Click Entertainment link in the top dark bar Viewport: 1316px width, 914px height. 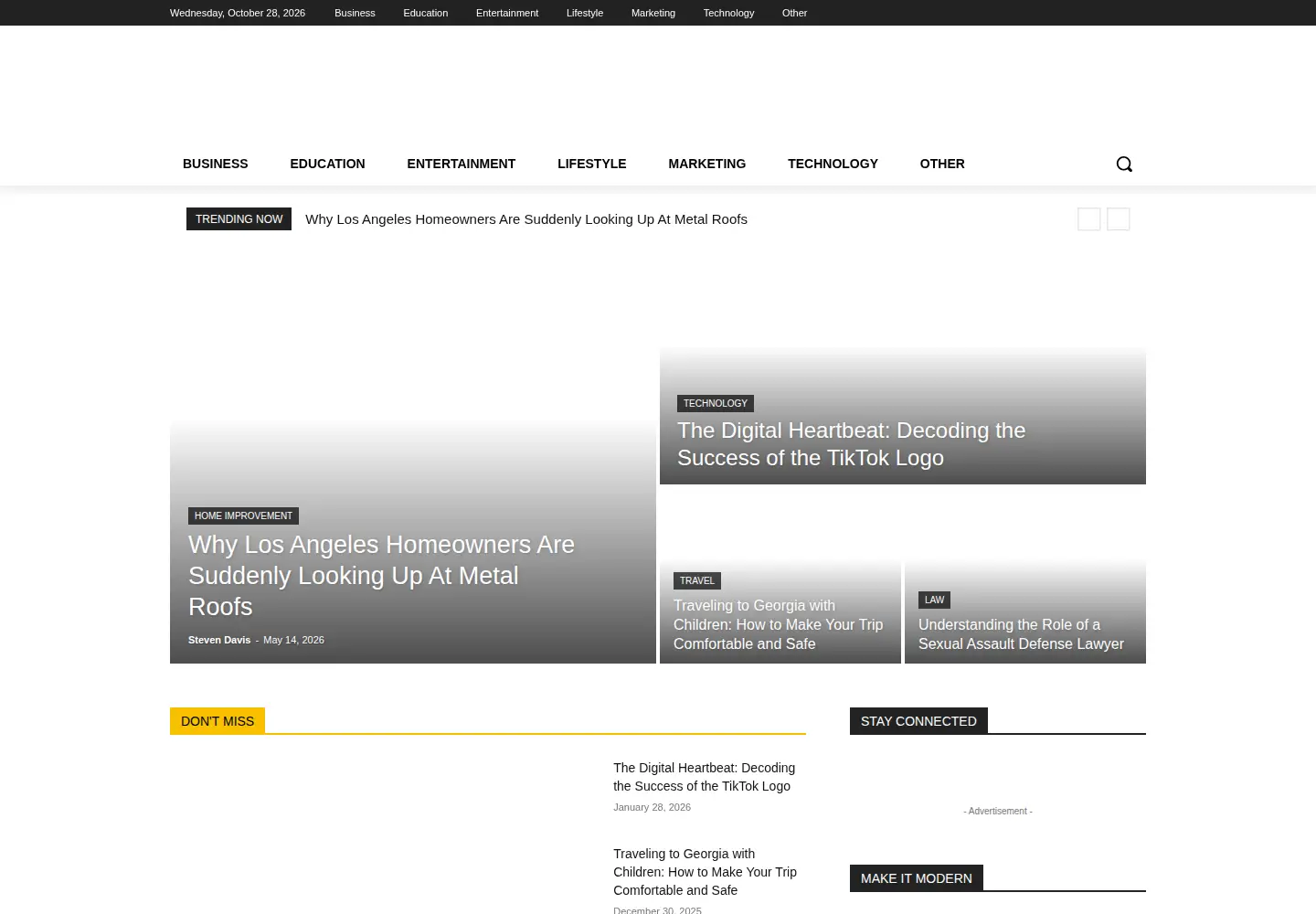pos(507,13)
